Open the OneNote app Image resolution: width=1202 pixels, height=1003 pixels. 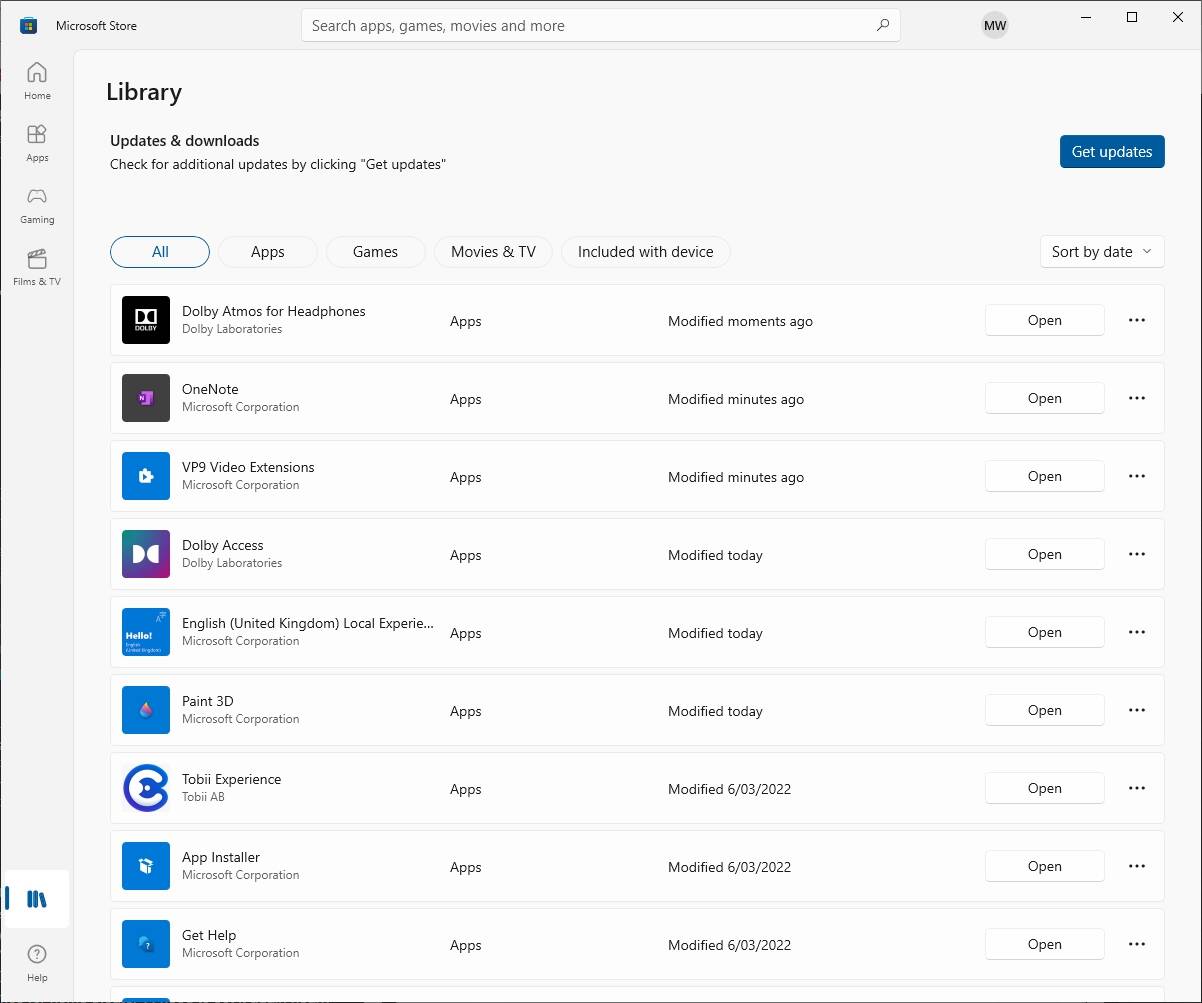click(x=1045, y=398)
